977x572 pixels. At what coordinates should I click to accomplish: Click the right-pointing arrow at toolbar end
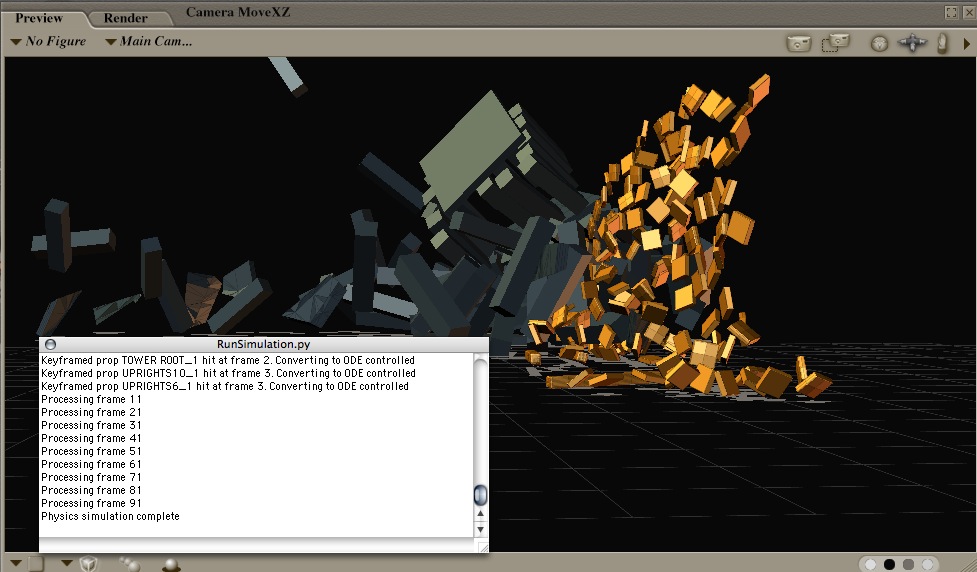[967, 44]
